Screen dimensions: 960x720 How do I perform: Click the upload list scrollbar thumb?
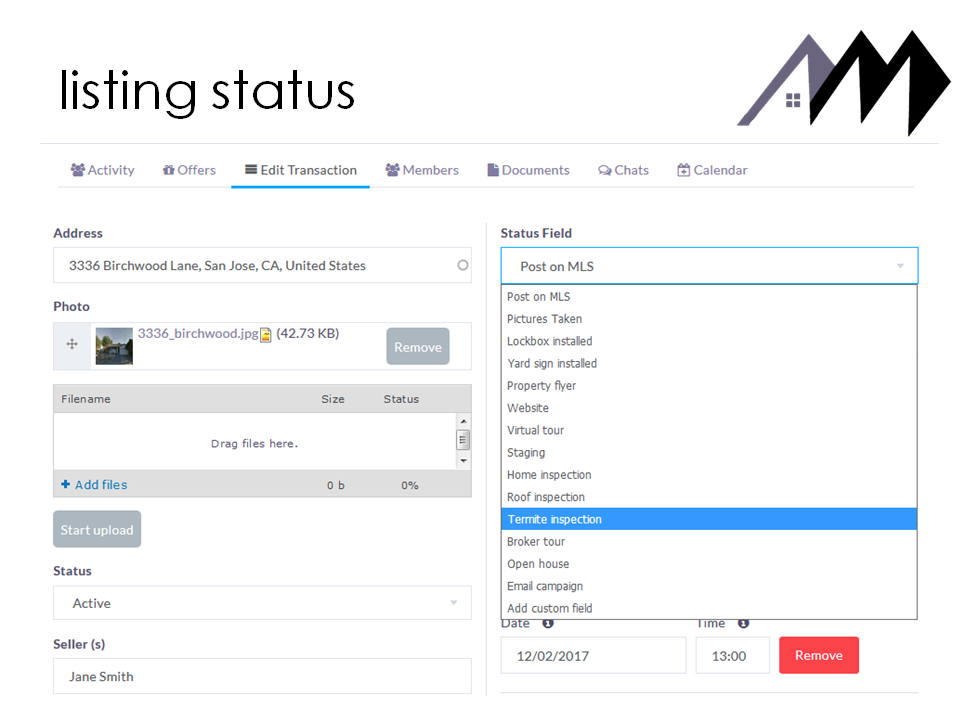463,440
